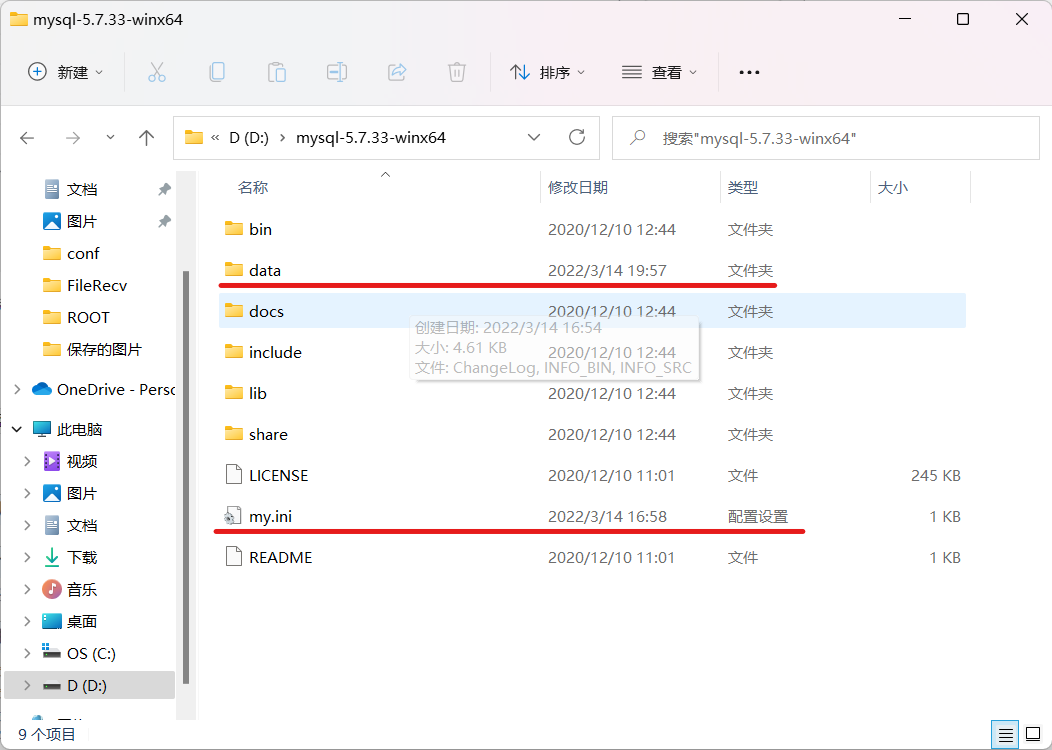Click the videos (视频) icon in sidebar
Screen dimensions: 1052x750
pos(52,461)
